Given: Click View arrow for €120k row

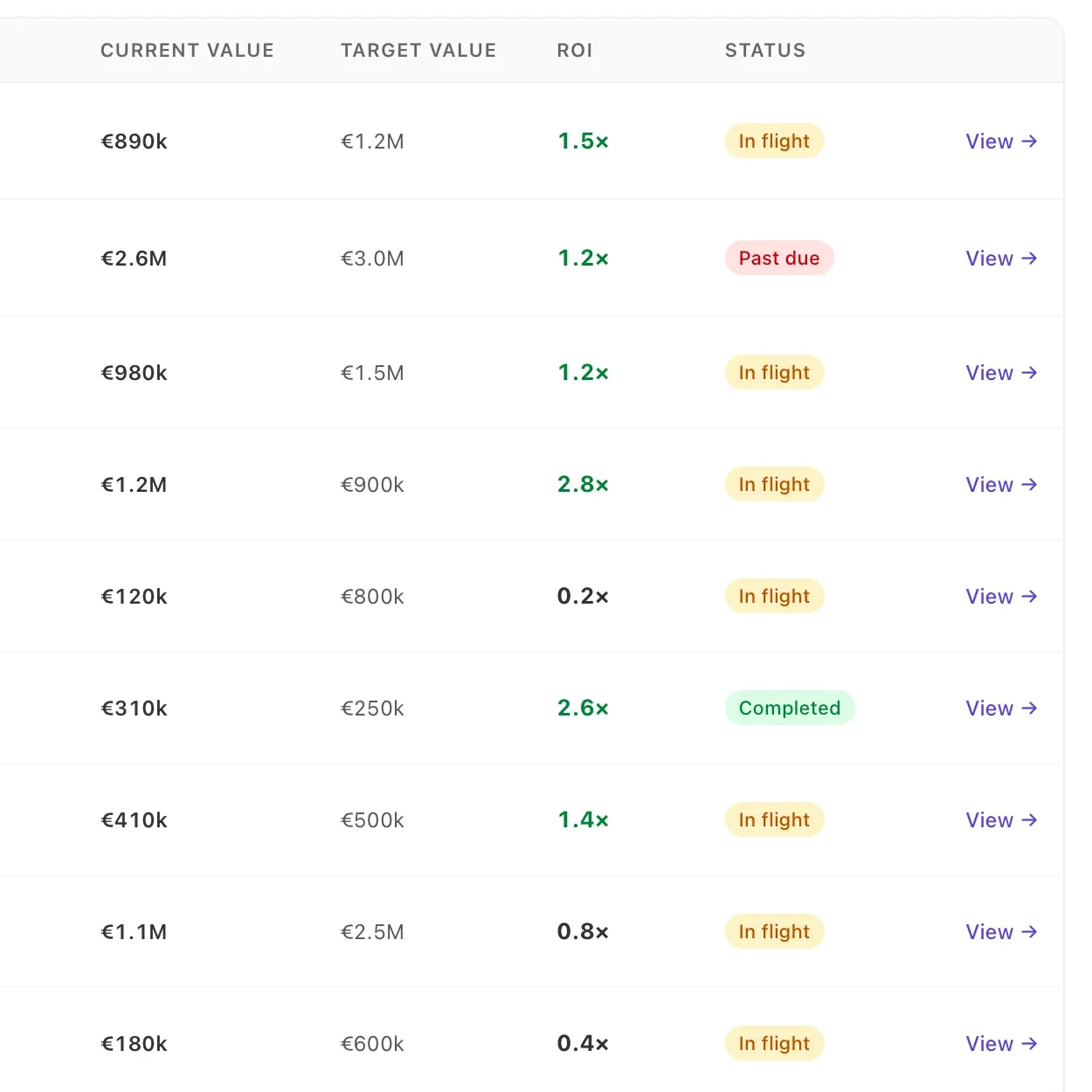Looking at the screenshot, I should (x=1001, y=597).
